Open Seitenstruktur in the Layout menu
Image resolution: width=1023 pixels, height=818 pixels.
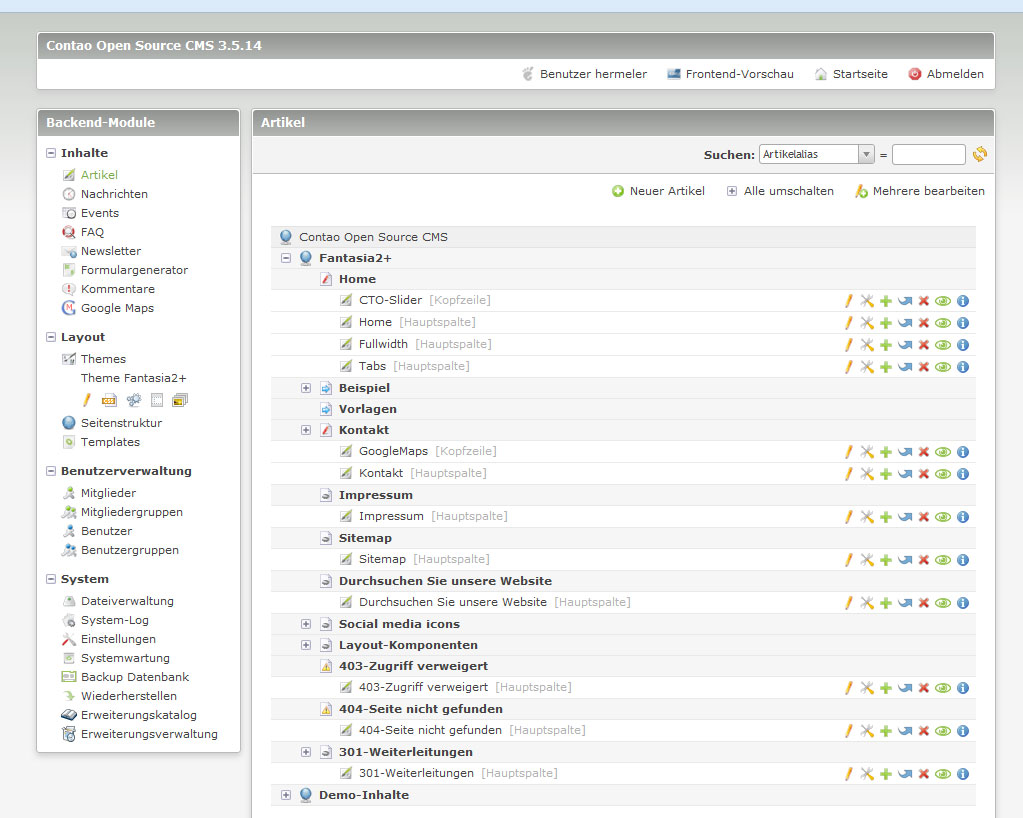coord(120,423)
